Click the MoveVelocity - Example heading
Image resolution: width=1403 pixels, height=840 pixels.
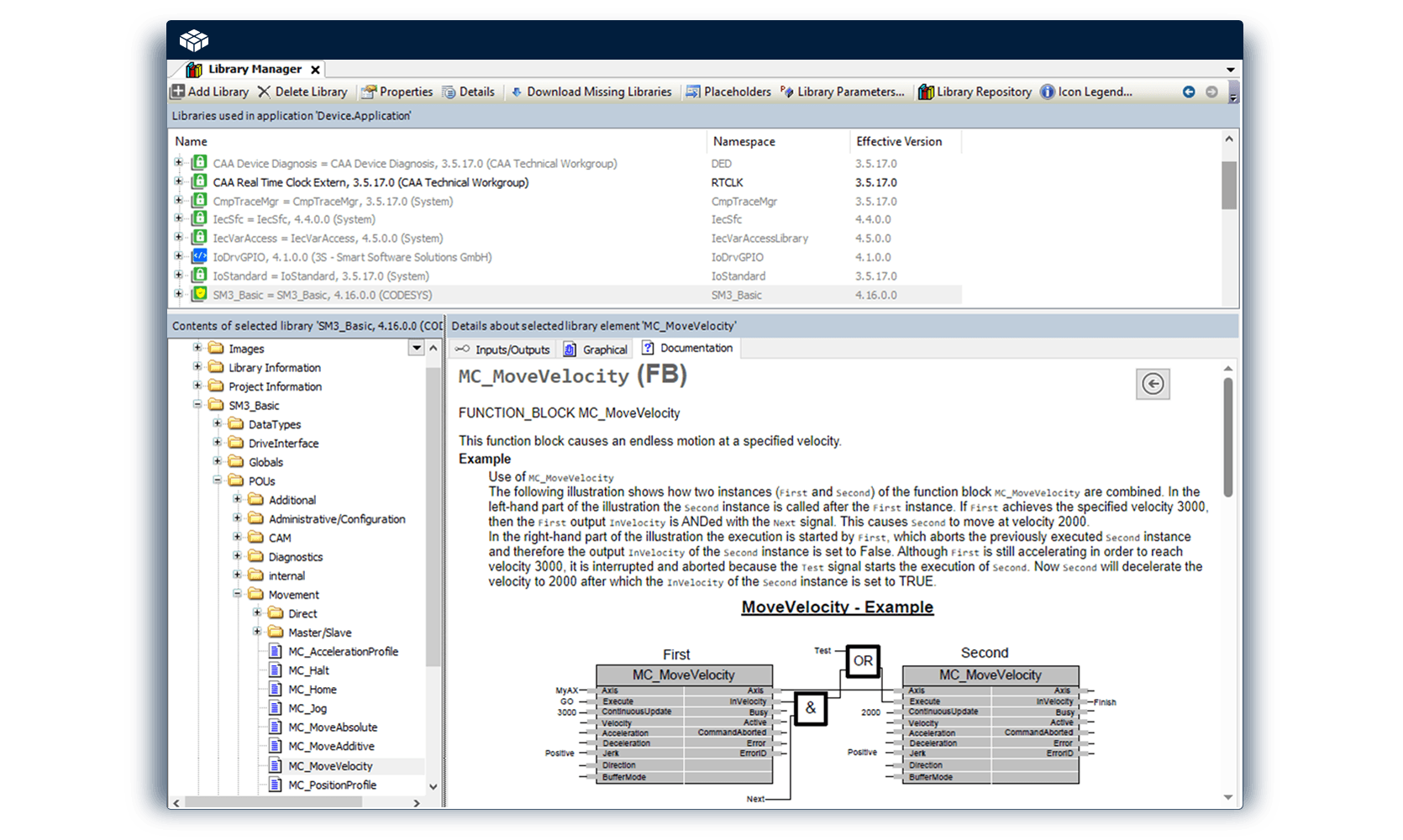tap(838, 606)
